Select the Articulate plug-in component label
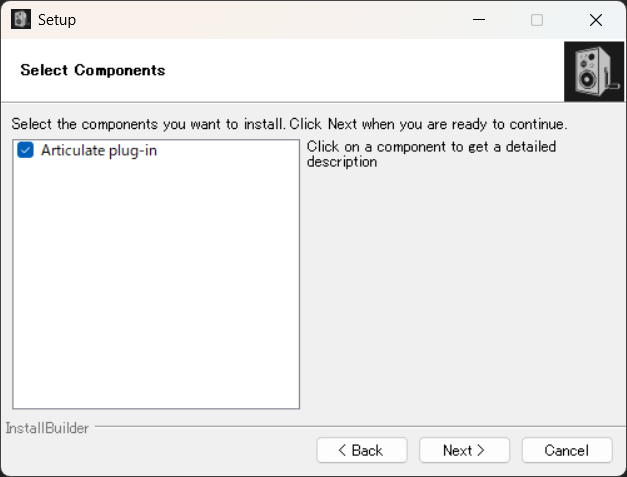The height and width of the screenshot is (477, 627). coord(99,151)
